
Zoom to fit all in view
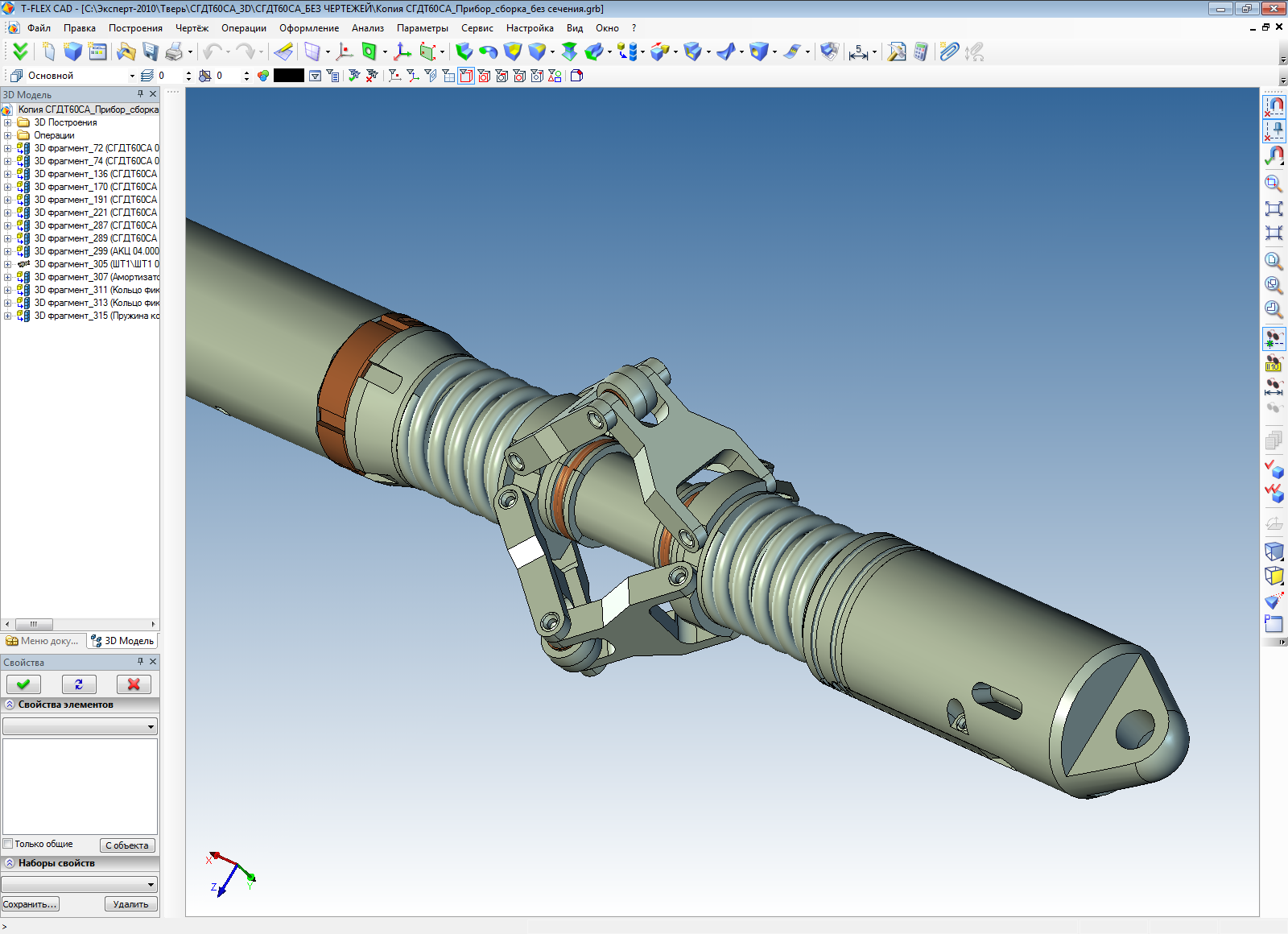pos(1274,209)
